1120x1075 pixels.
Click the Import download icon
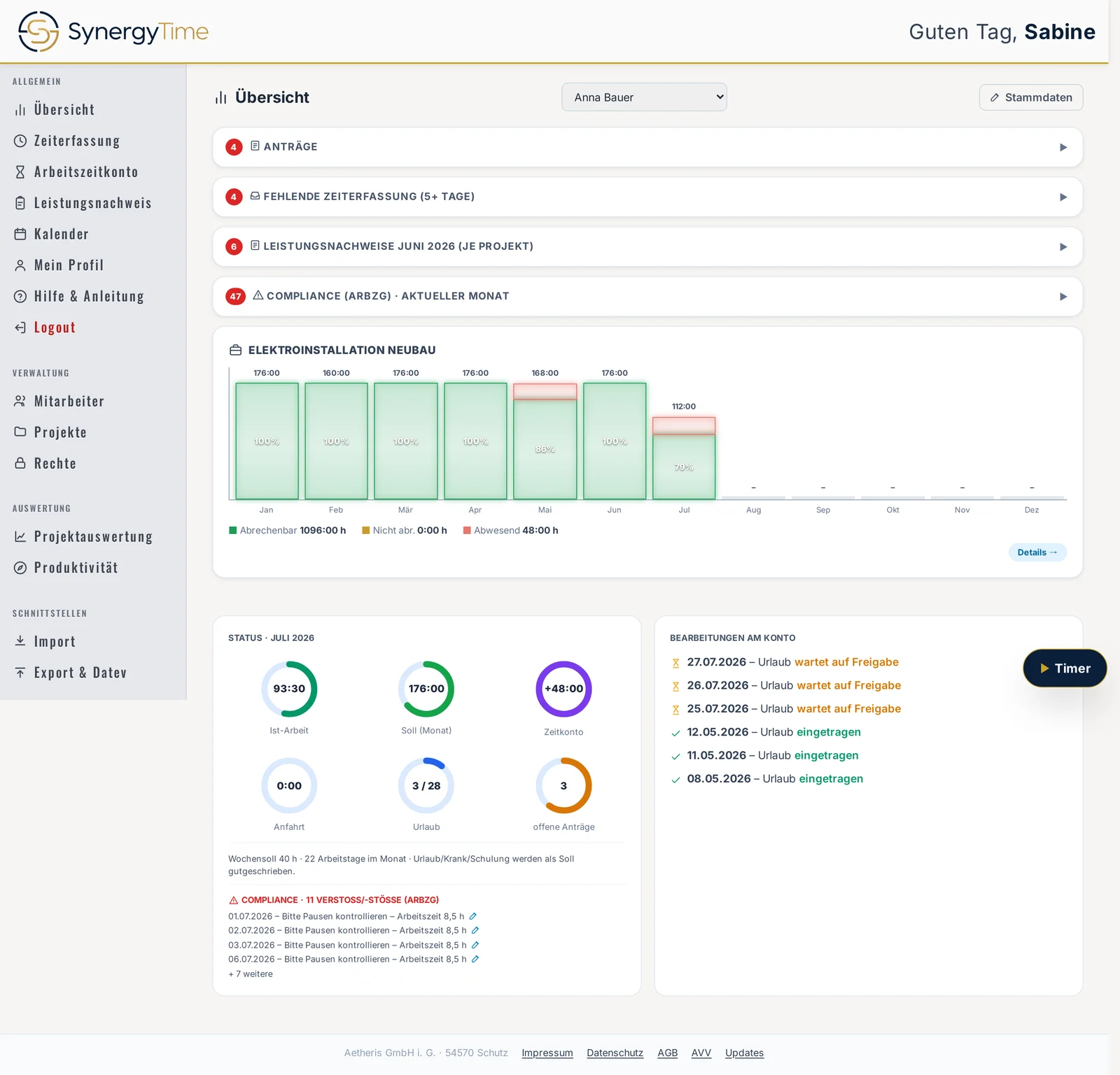click(20, 641)
